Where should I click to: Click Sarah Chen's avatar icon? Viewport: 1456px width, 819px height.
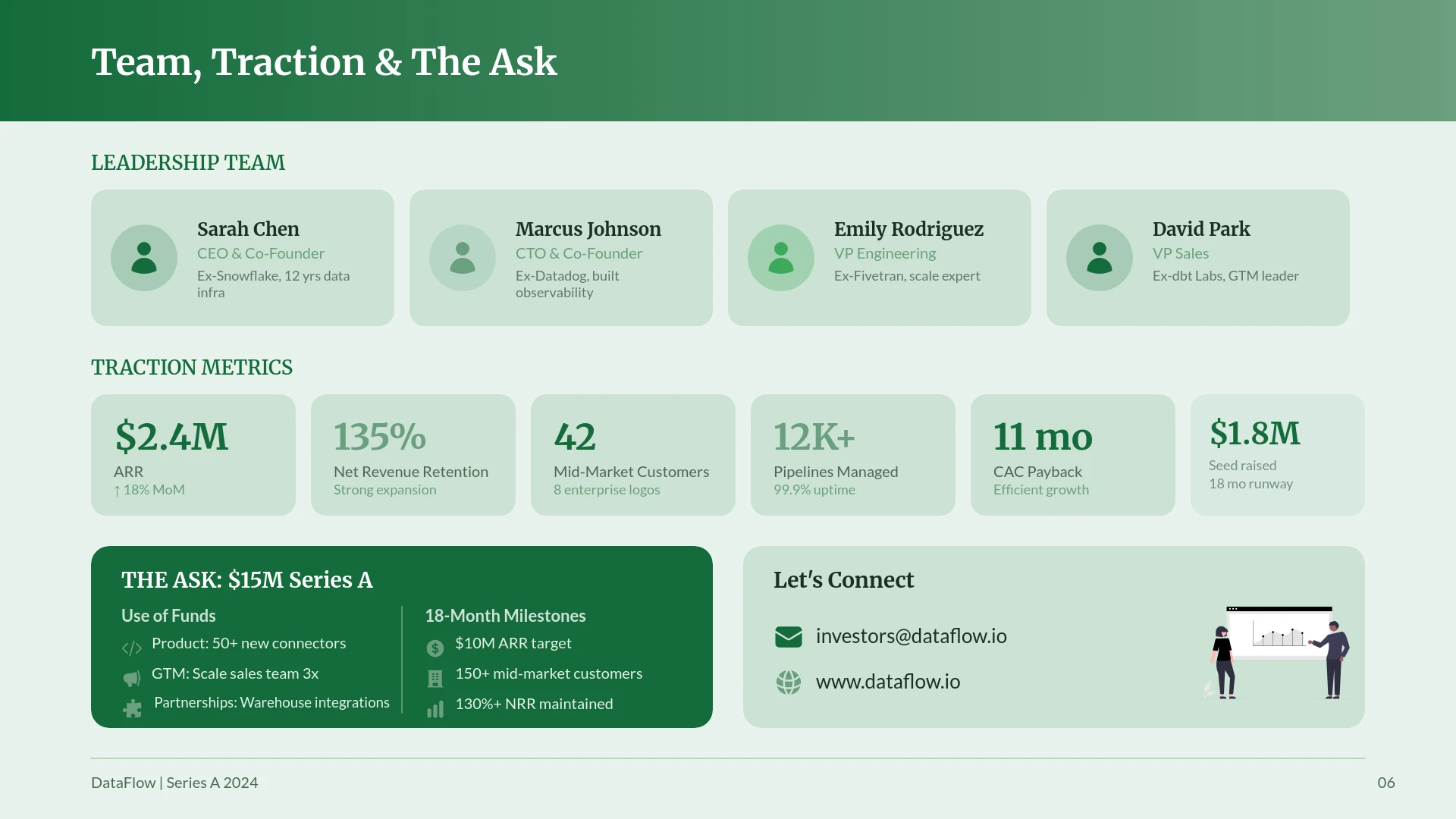(144, 258)
